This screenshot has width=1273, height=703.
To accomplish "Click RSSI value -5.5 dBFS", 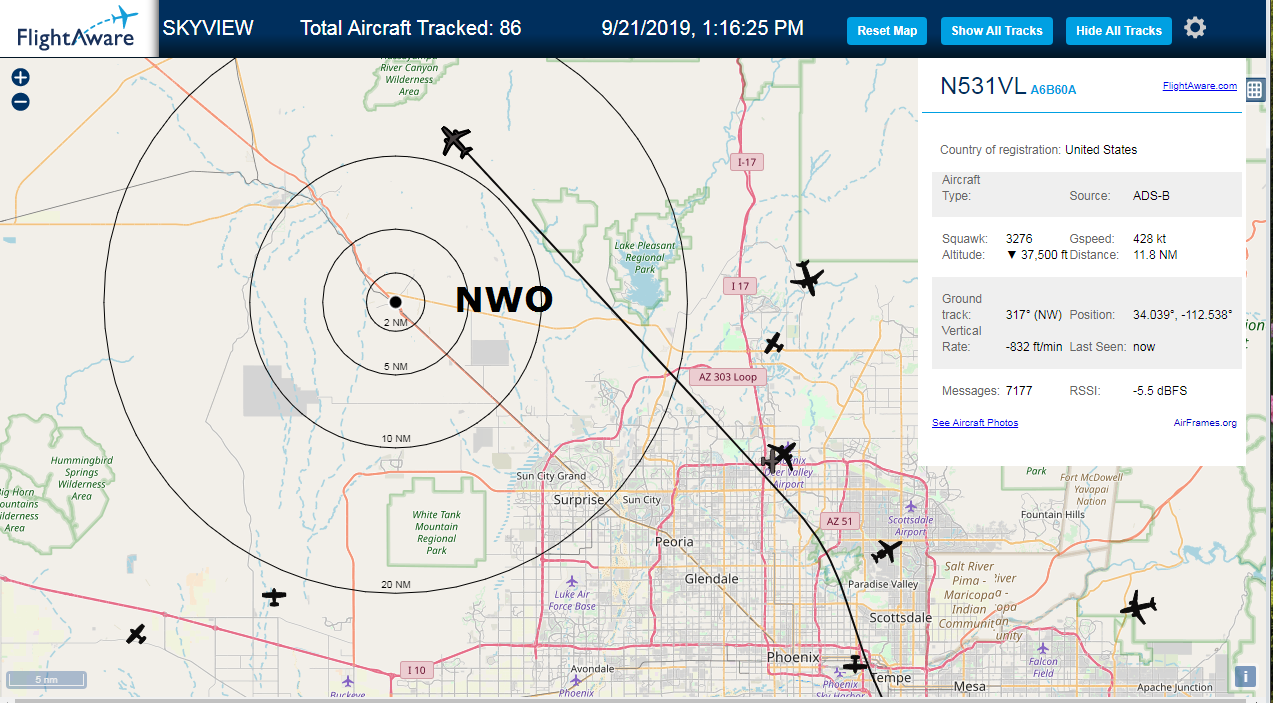I will [1160, 391].
